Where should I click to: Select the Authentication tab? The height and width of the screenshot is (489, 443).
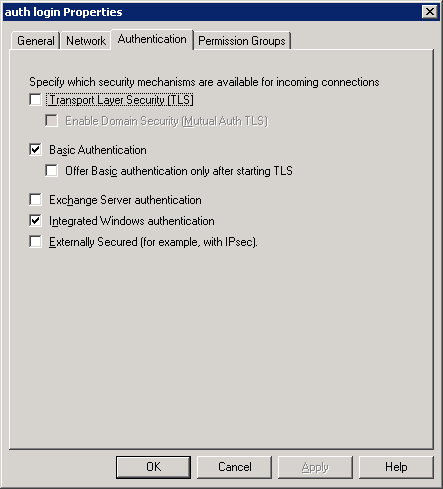pos(152,39)
